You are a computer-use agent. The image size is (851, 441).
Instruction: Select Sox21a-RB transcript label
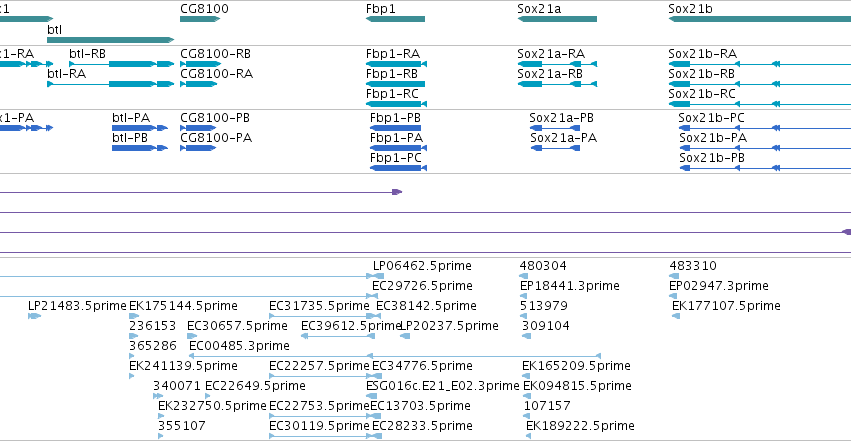pyautogui.click(x=550, y=73)
